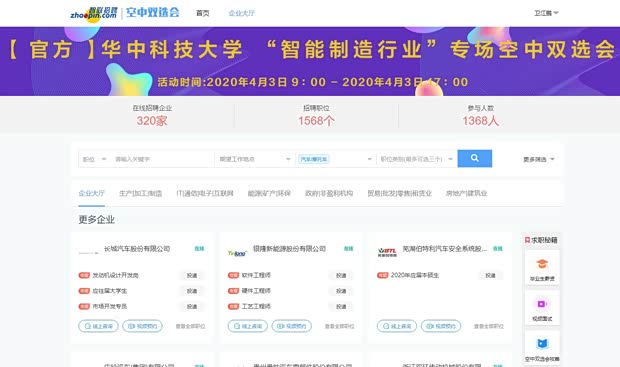Open the 职位 search type dropdown
This screenshot has height=367, width=620.
point(94,159)
